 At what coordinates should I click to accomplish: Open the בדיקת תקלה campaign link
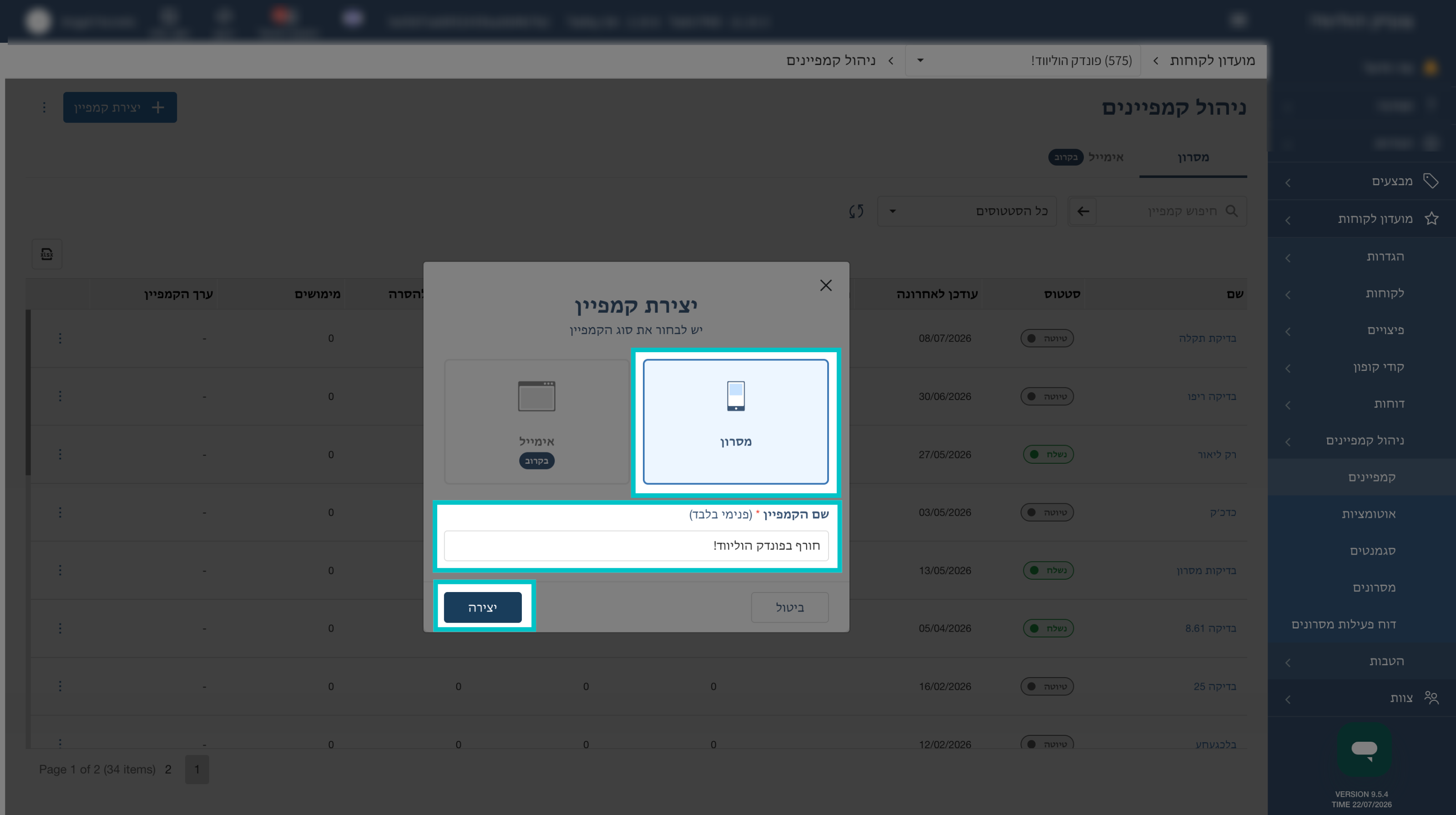(x=1207, y=339)
